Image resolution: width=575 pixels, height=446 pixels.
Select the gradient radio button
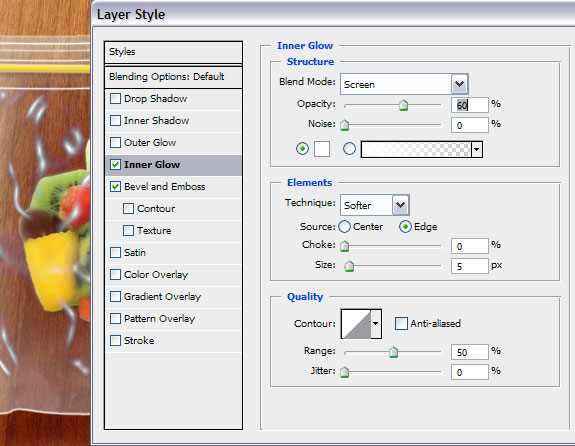coord(349,149)
